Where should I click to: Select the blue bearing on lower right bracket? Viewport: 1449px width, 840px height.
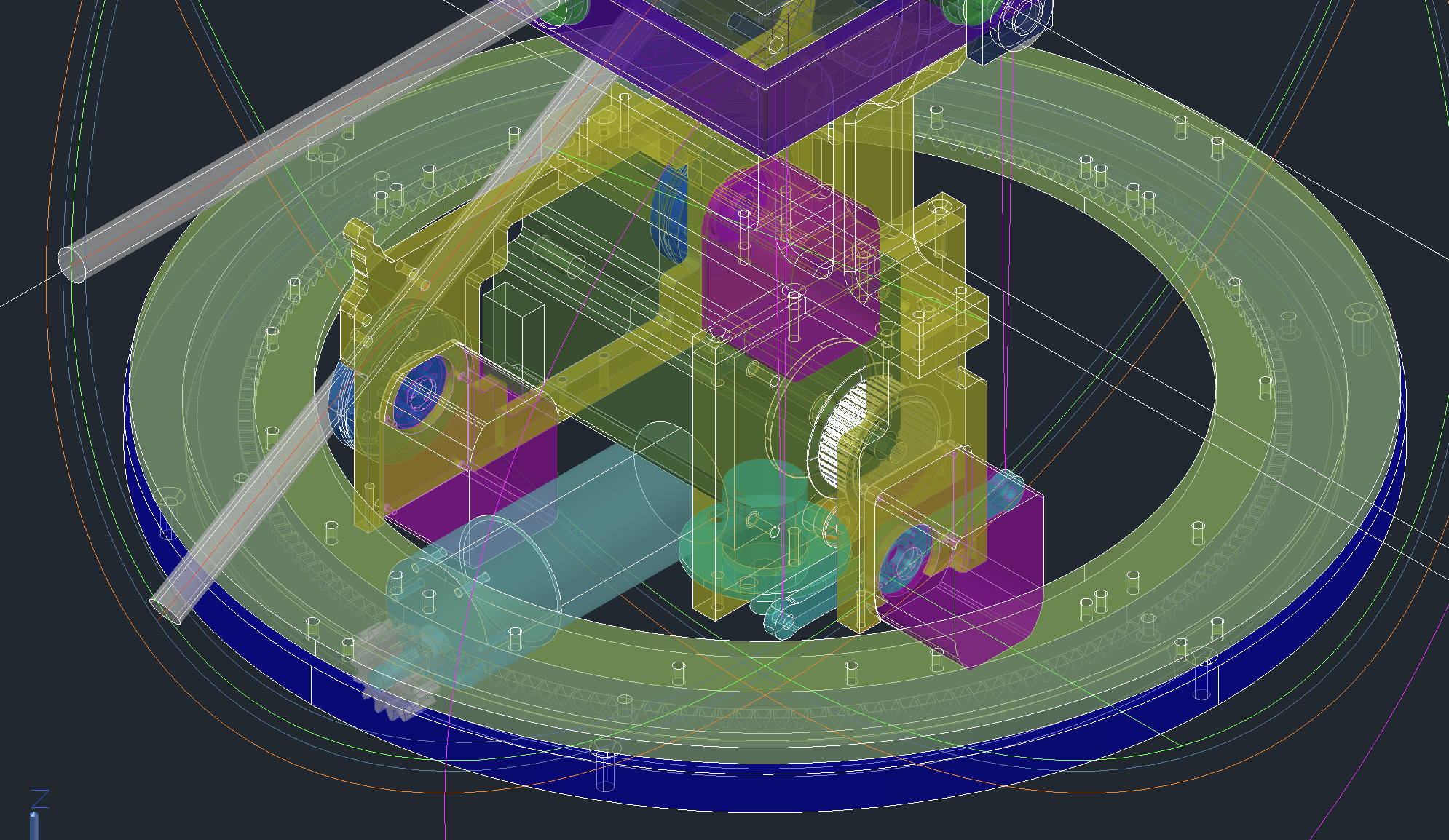(x=904, y=559)
